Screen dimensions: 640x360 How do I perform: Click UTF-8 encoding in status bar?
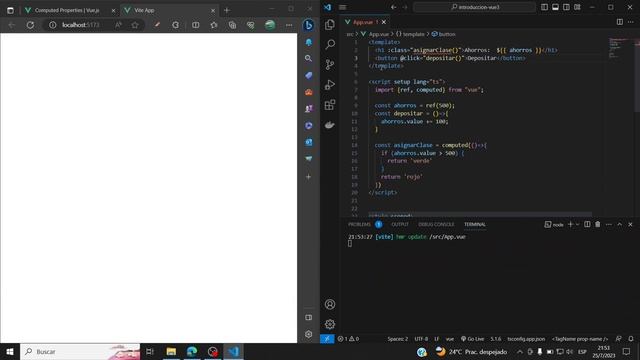point(421,339)
